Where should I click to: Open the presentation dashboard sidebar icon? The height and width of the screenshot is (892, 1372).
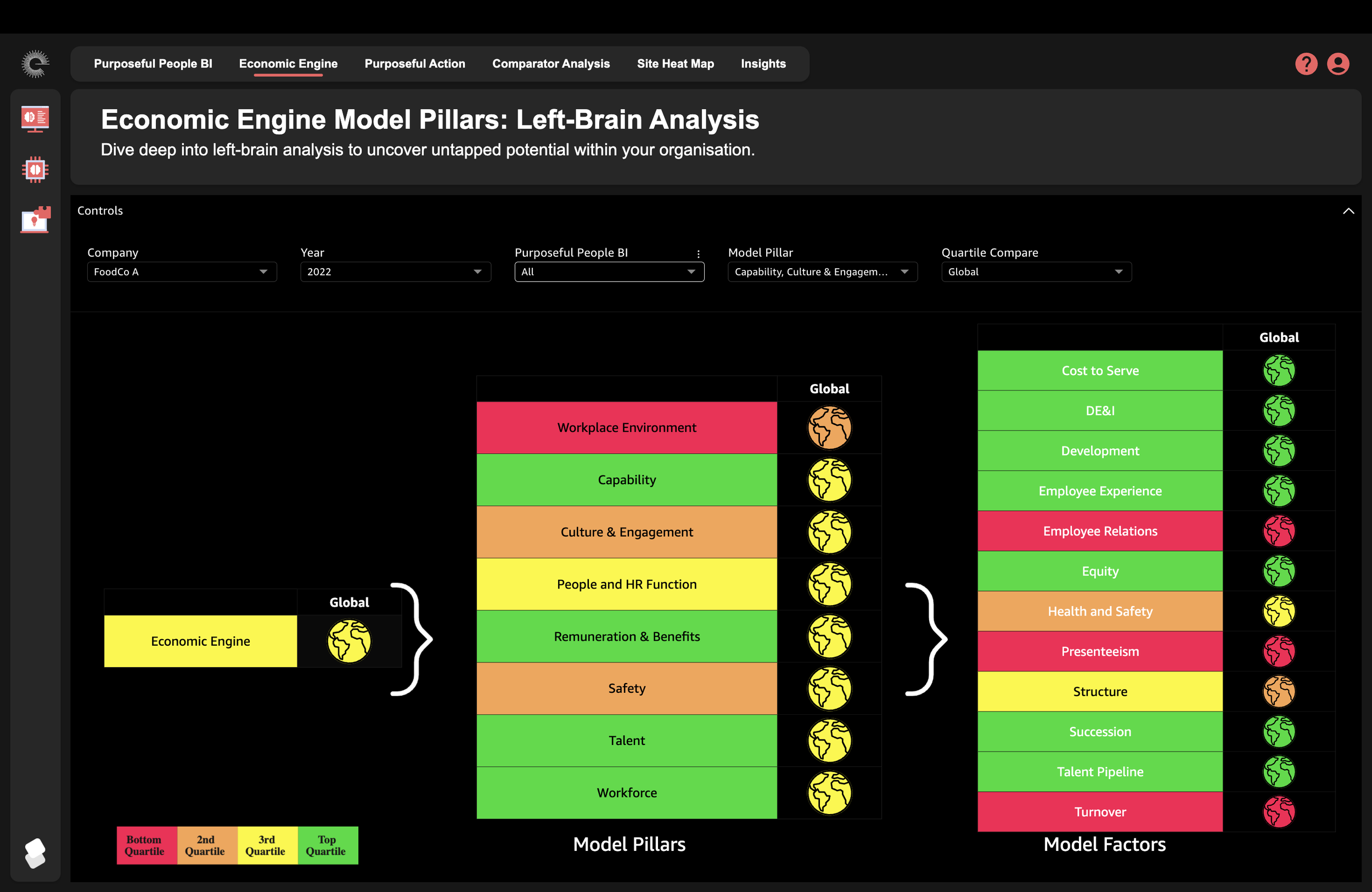point(35,118)
